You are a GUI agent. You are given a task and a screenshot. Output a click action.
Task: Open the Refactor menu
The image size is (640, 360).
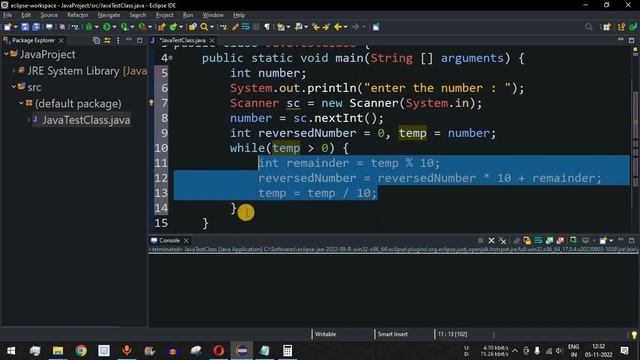pyautogui.click(x=78, y=15)
